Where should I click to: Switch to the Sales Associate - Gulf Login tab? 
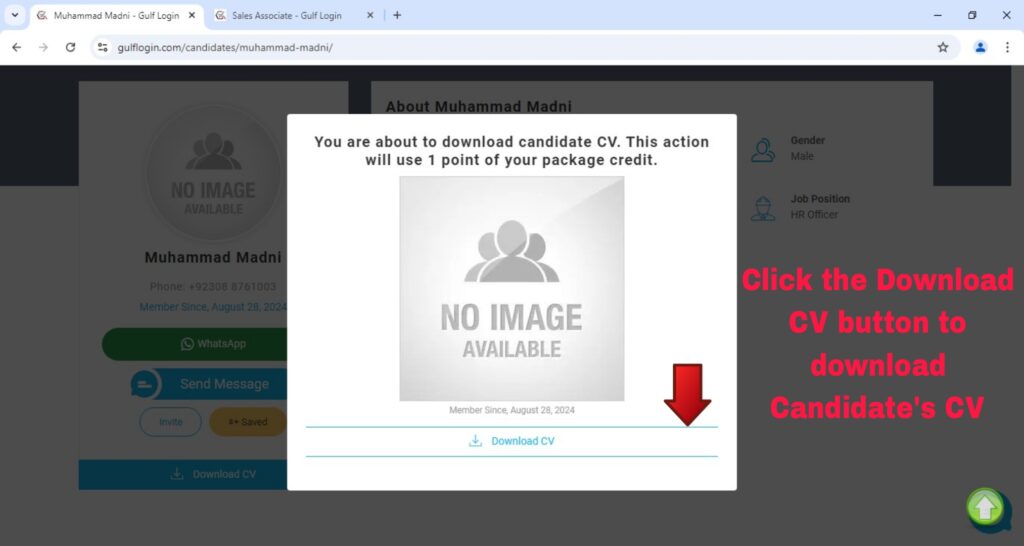click(x=290, y=16)
